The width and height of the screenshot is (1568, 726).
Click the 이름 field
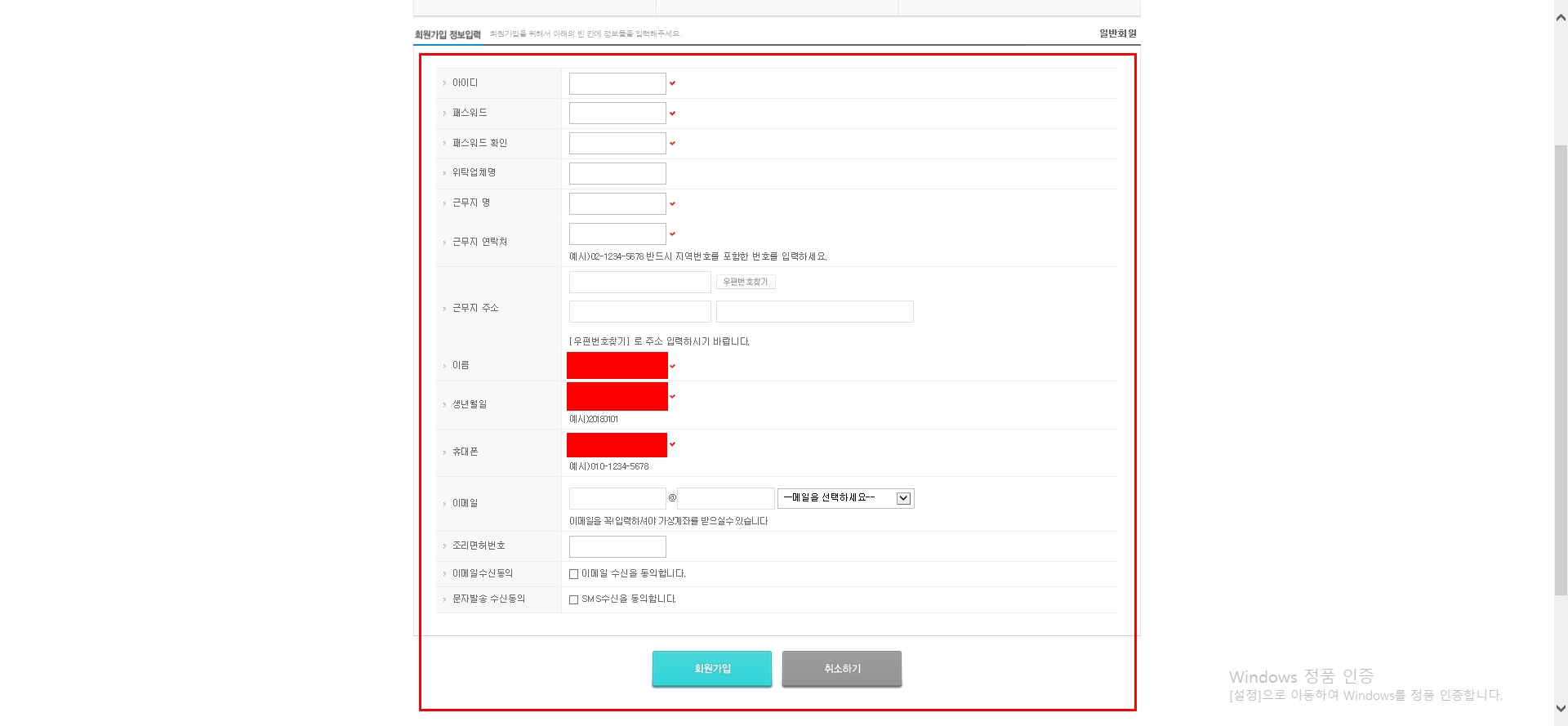617,366
